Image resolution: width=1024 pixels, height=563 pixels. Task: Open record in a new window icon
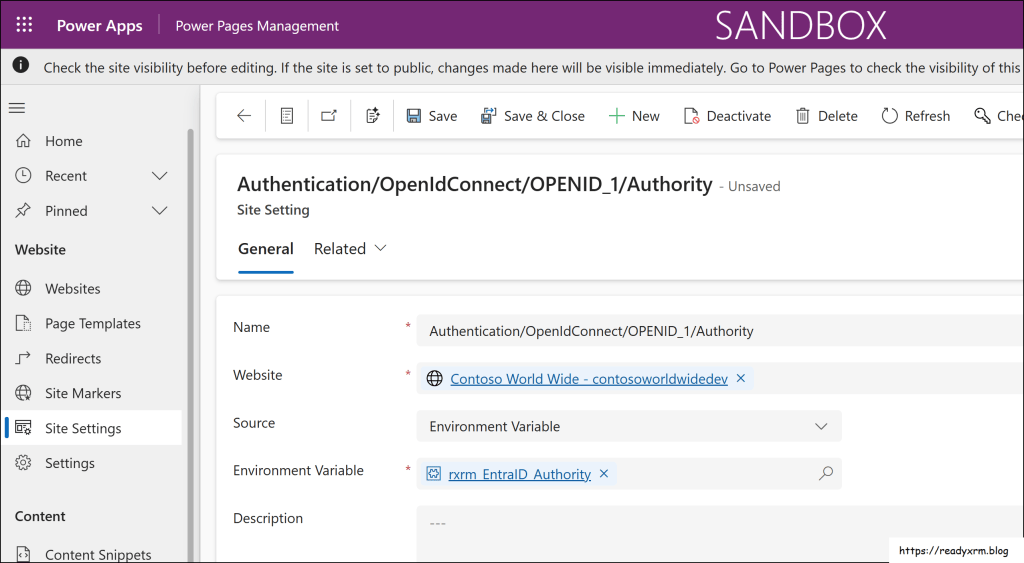tap(329, 116)
